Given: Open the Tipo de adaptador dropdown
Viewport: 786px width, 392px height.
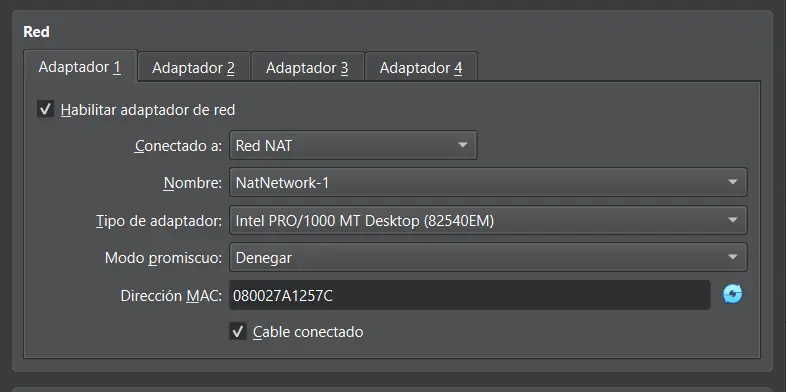Looking at the screenshot, I should click(x=488, y=220).
